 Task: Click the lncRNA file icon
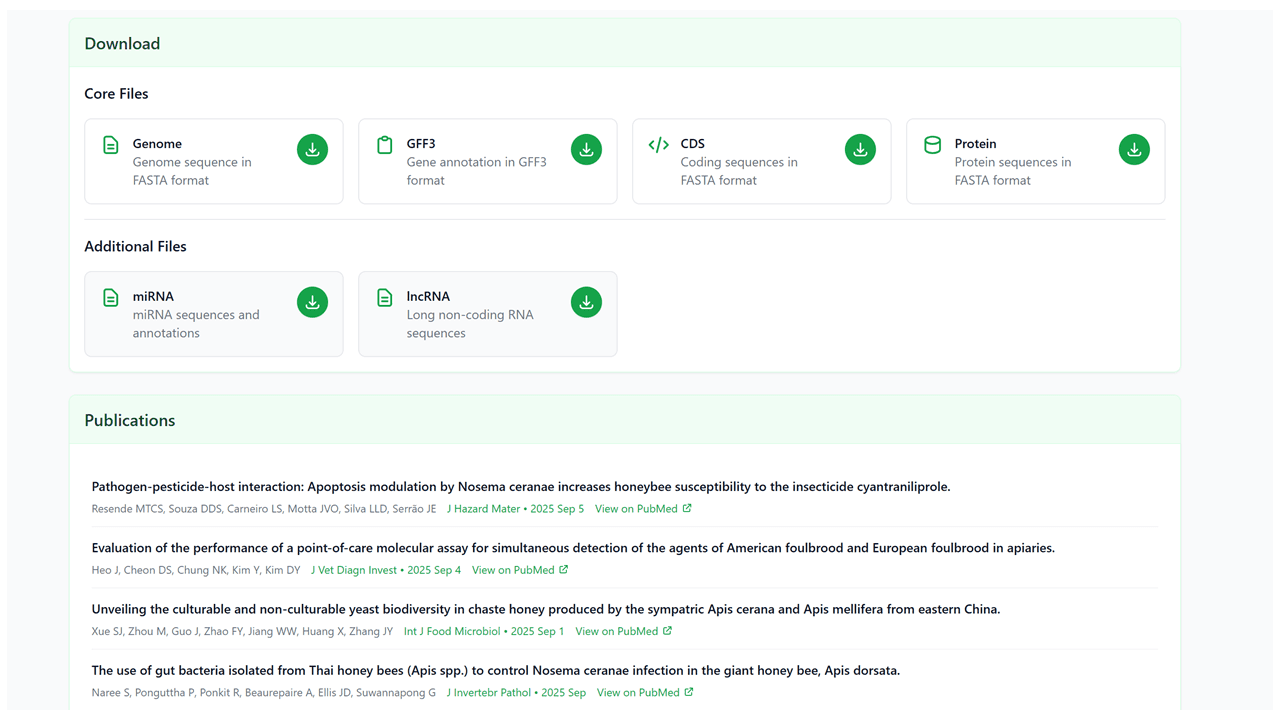(x=385, y=298)
